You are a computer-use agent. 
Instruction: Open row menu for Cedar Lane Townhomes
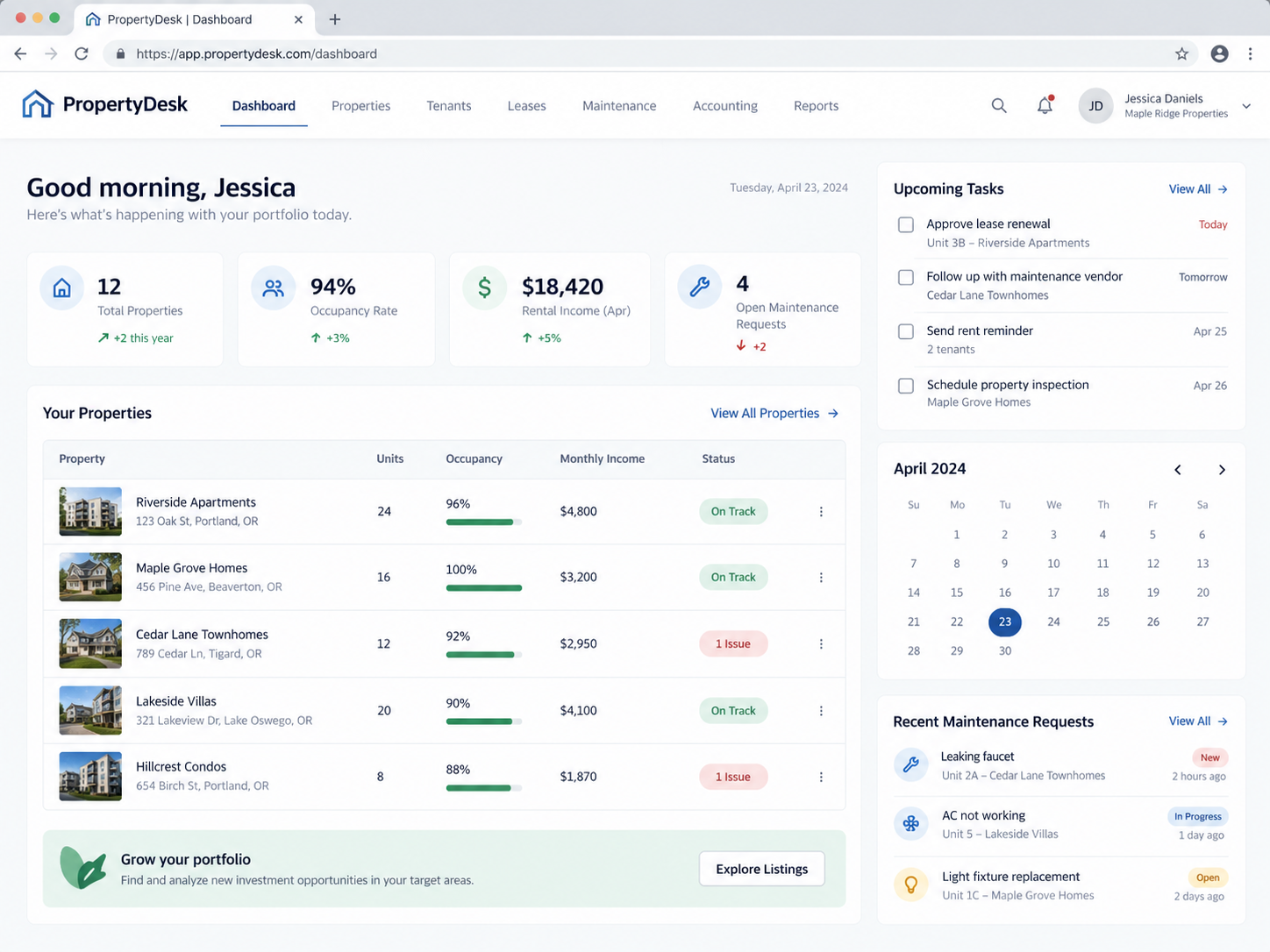point(821,644)
